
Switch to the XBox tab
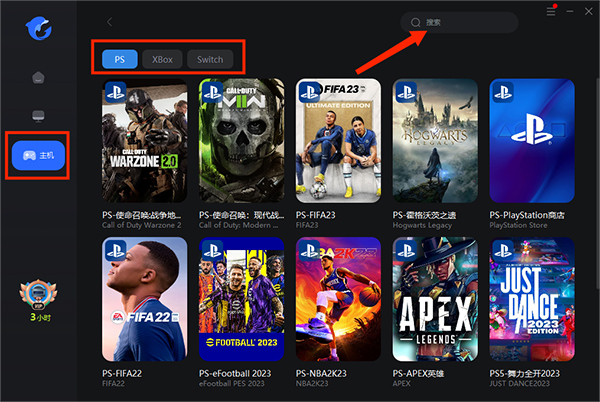tap(162, 59)
